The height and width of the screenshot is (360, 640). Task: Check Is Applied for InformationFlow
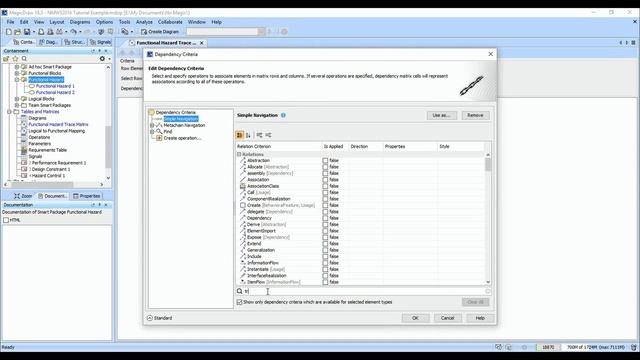(x=325, y=263)
